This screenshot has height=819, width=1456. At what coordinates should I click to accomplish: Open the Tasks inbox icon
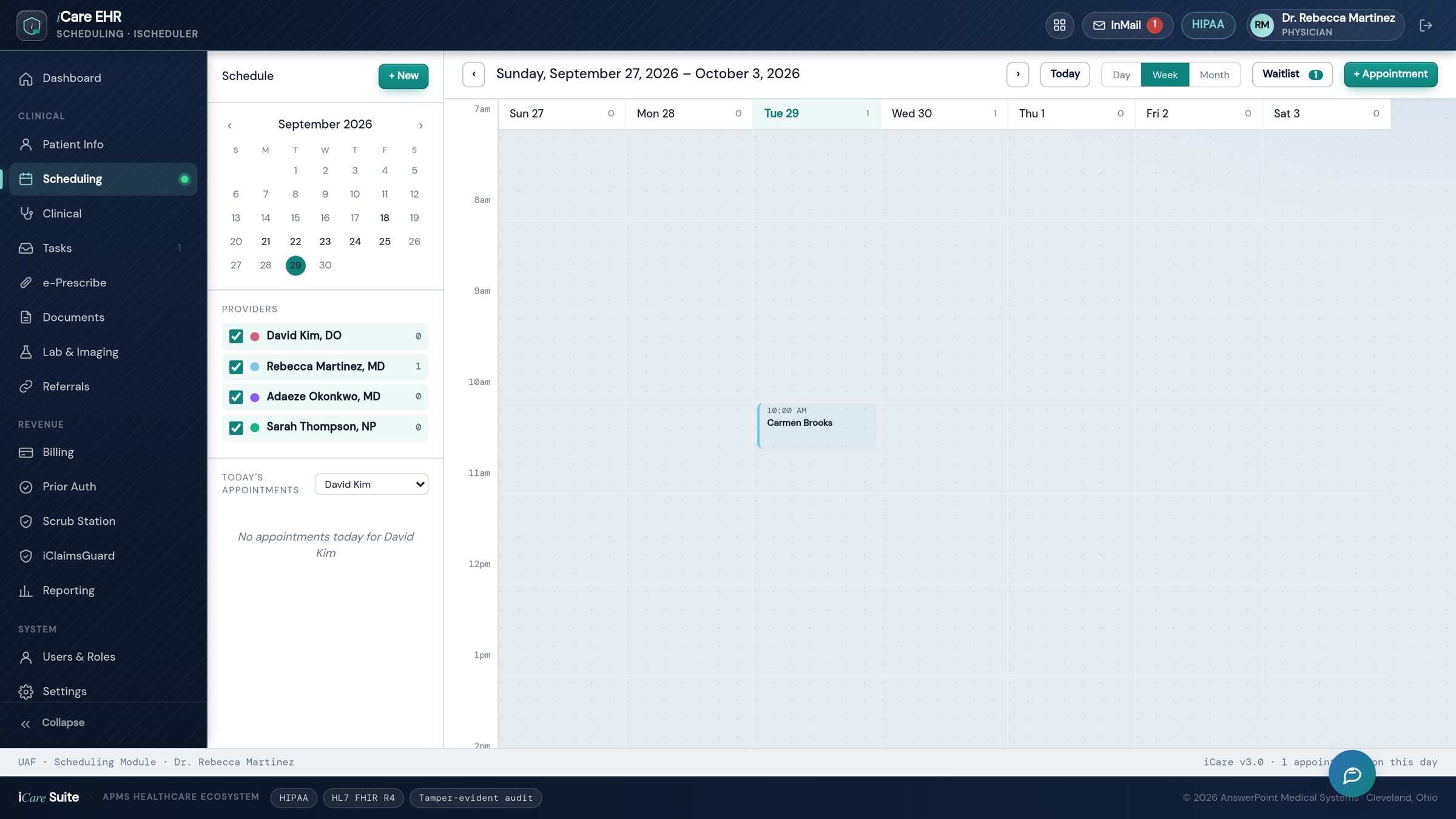click(x=25, y=248)
